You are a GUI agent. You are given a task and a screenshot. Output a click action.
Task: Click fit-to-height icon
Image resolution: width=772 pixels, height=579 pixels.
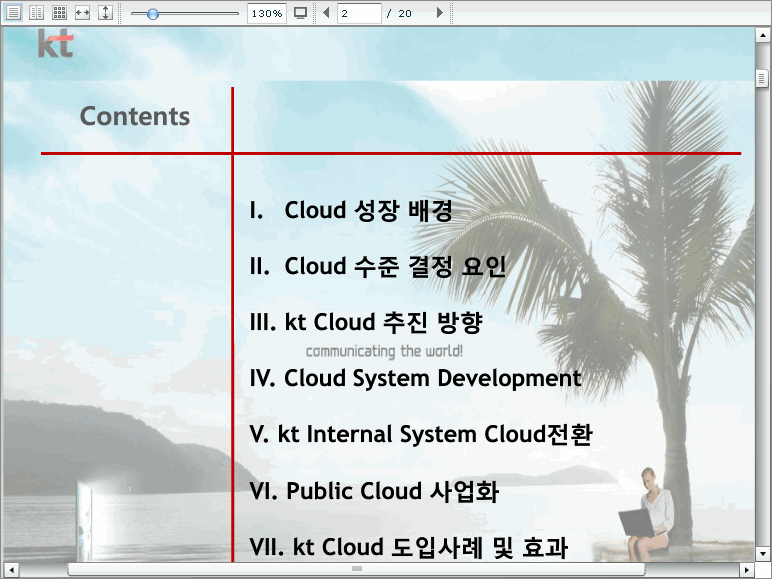pos(105,13)
